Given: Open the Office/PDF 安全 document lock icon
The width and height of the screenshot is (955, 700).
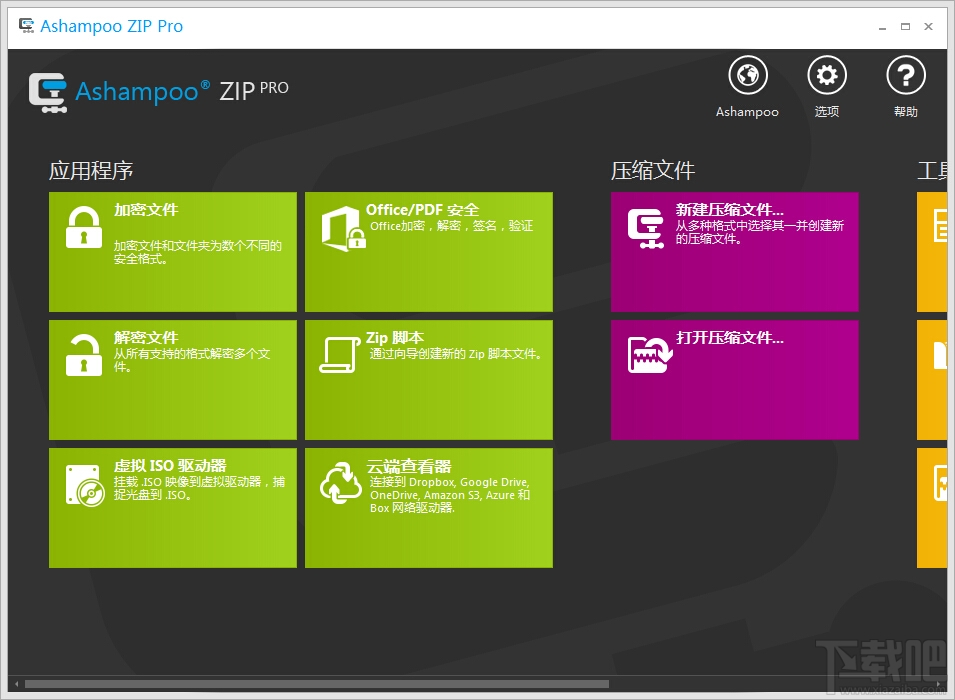Looking at the screenshot, I should point(344,228).
